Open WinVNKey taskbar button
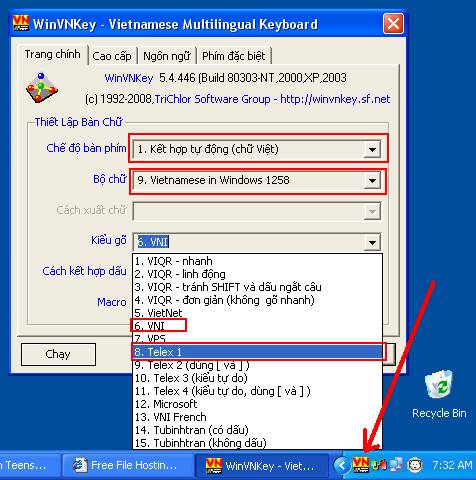This screenshot has width=476, height=480. 261,465
